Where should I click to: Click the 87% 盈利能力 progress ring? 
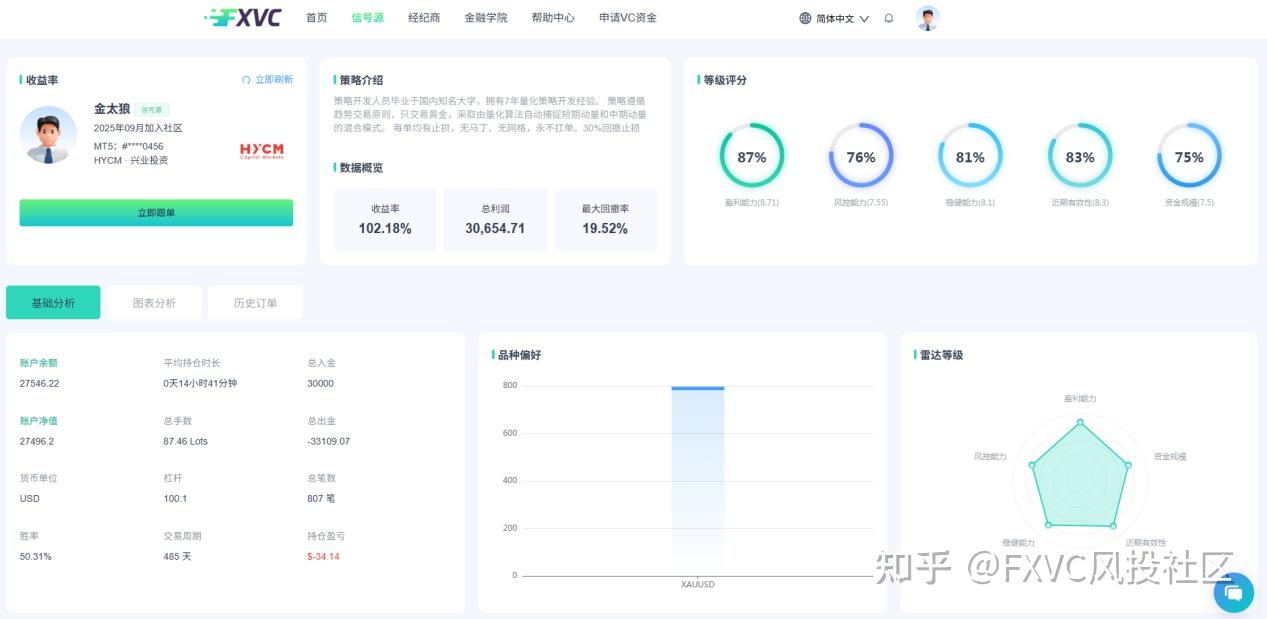click(752, 157)
